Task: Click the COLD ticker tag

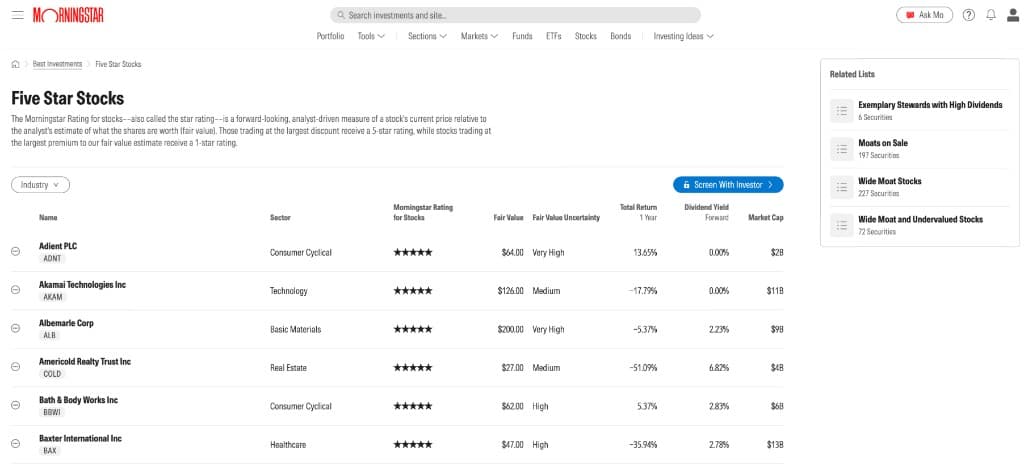Action: (x=52, y=374)
